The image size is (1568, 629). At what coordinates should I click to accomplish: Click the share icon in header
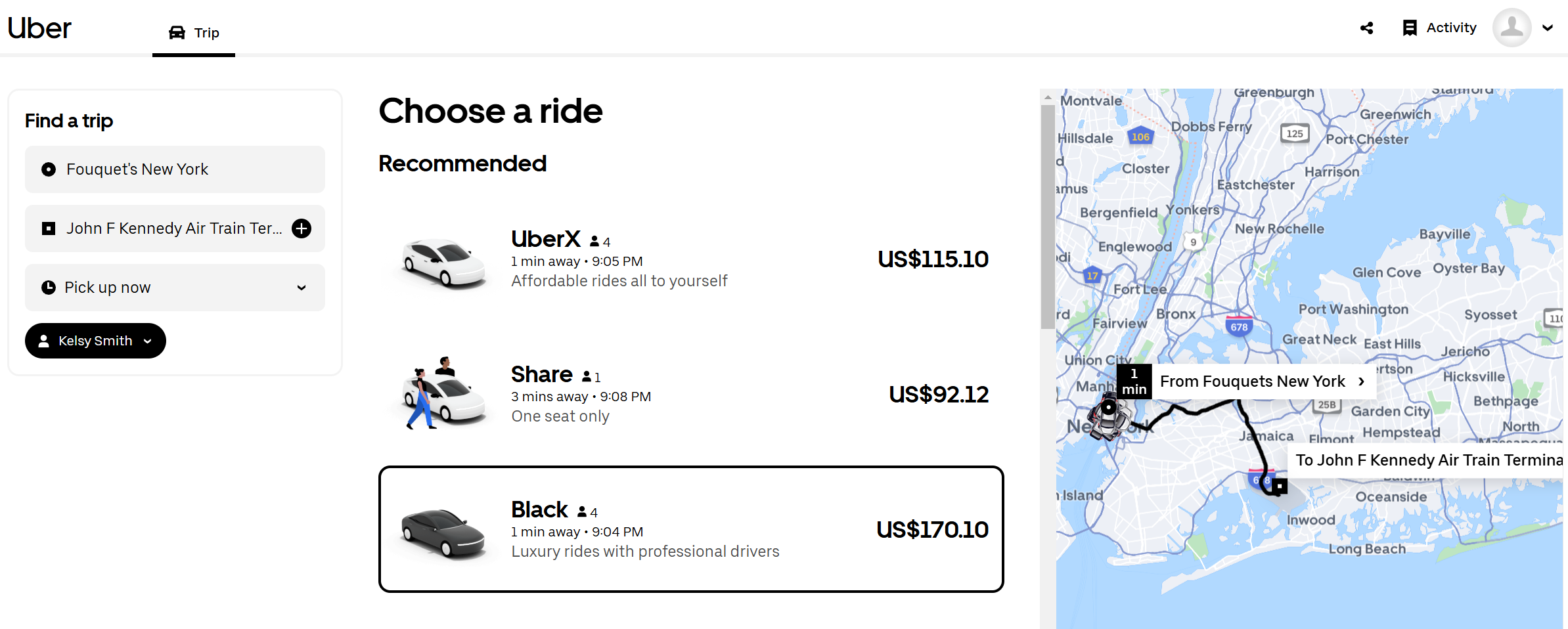[1367, 28]
